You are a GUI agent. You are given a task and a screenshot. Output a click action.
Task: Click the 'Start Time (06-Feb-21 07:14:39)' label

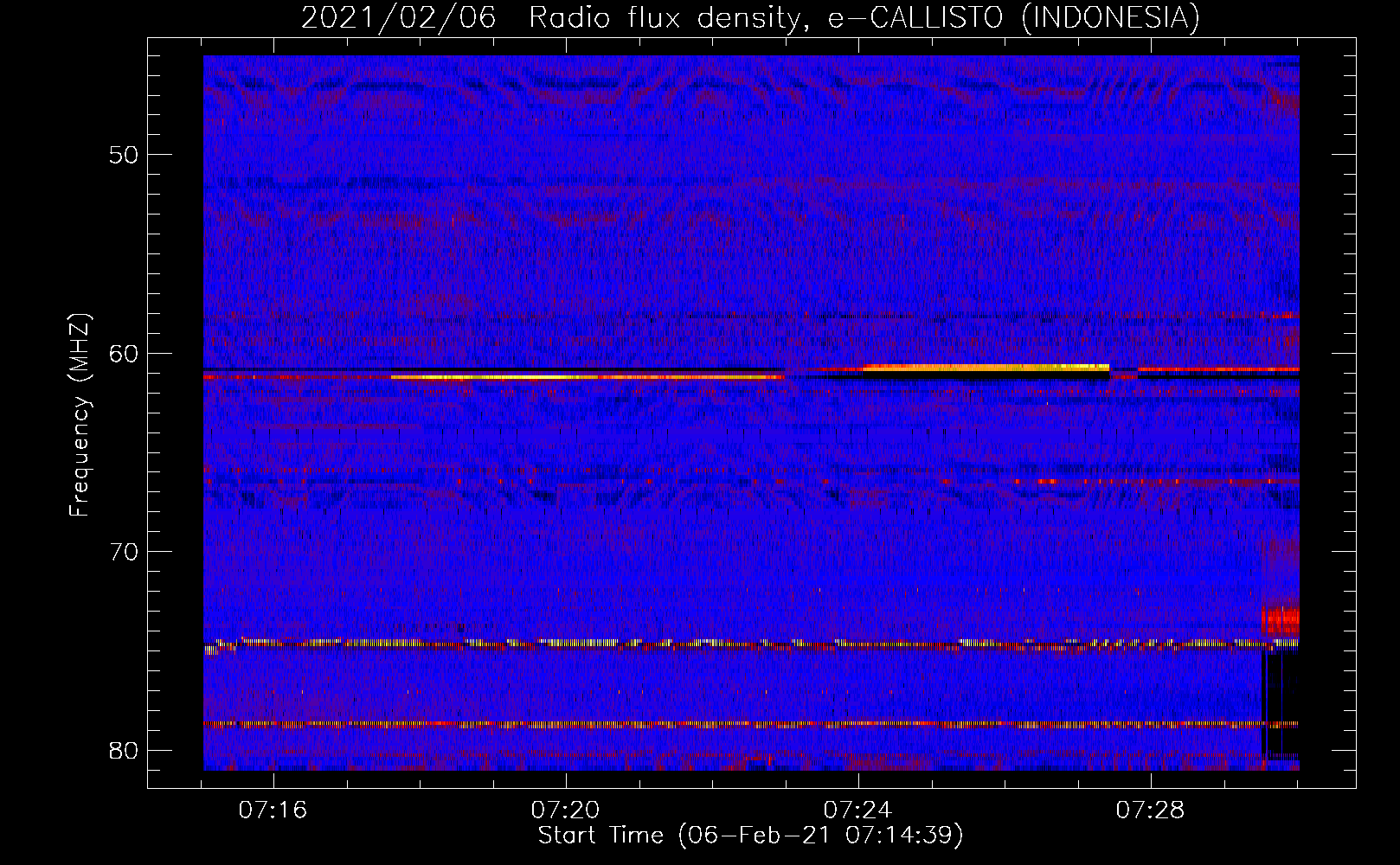pos(750,836)
